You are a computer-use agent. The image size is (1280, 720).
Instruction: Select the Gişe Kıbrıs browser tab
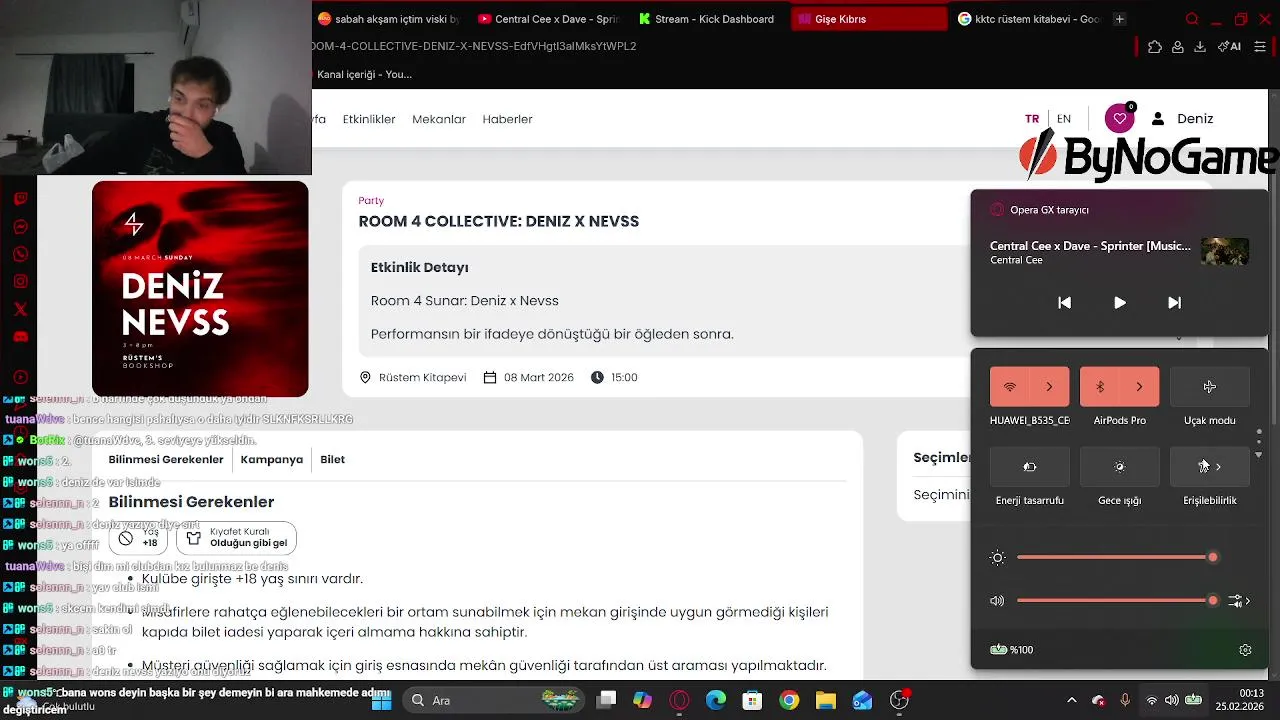(868, 19)
